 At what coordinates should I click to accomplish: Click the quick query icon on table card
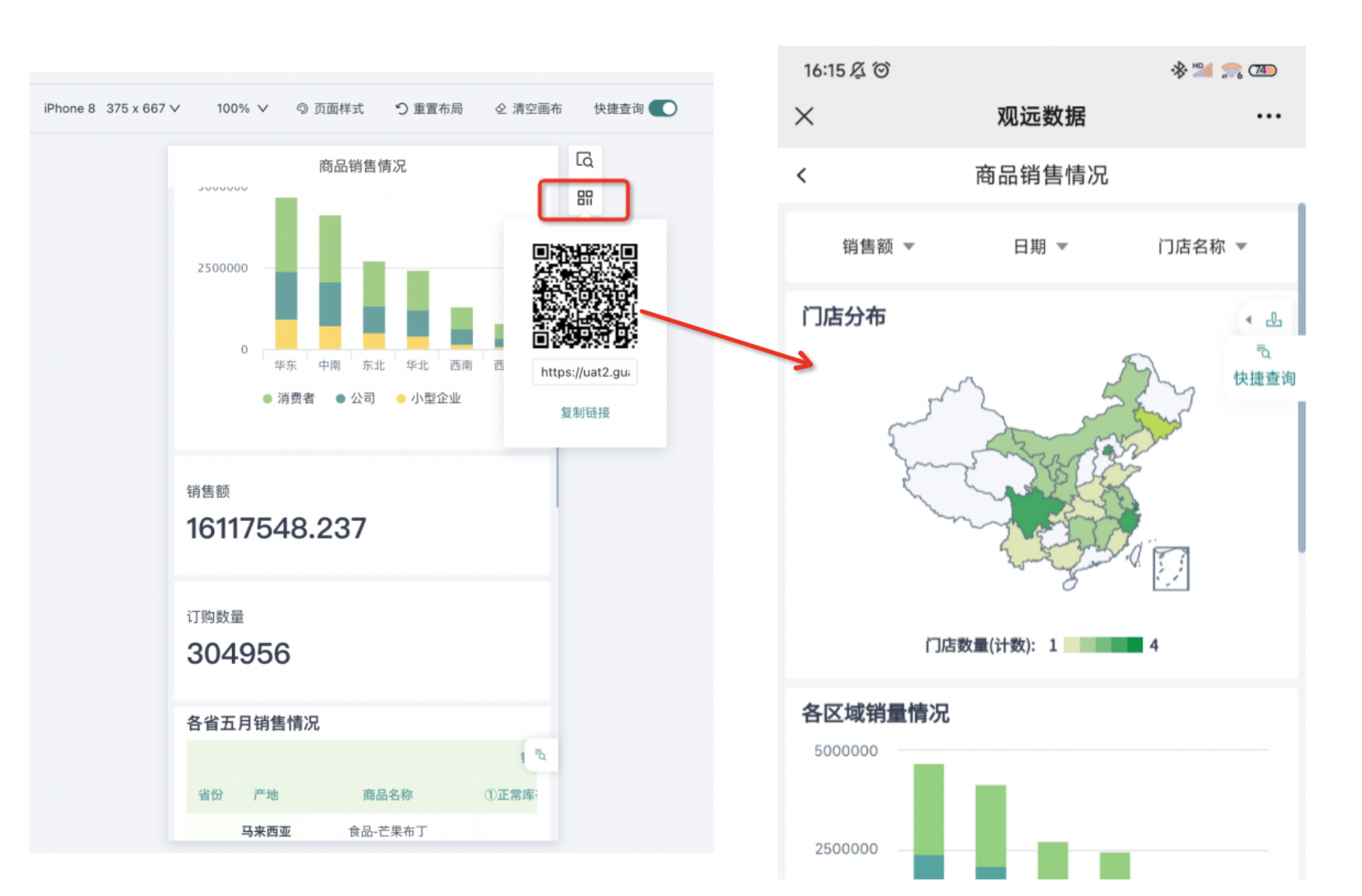tap(540, 755)
